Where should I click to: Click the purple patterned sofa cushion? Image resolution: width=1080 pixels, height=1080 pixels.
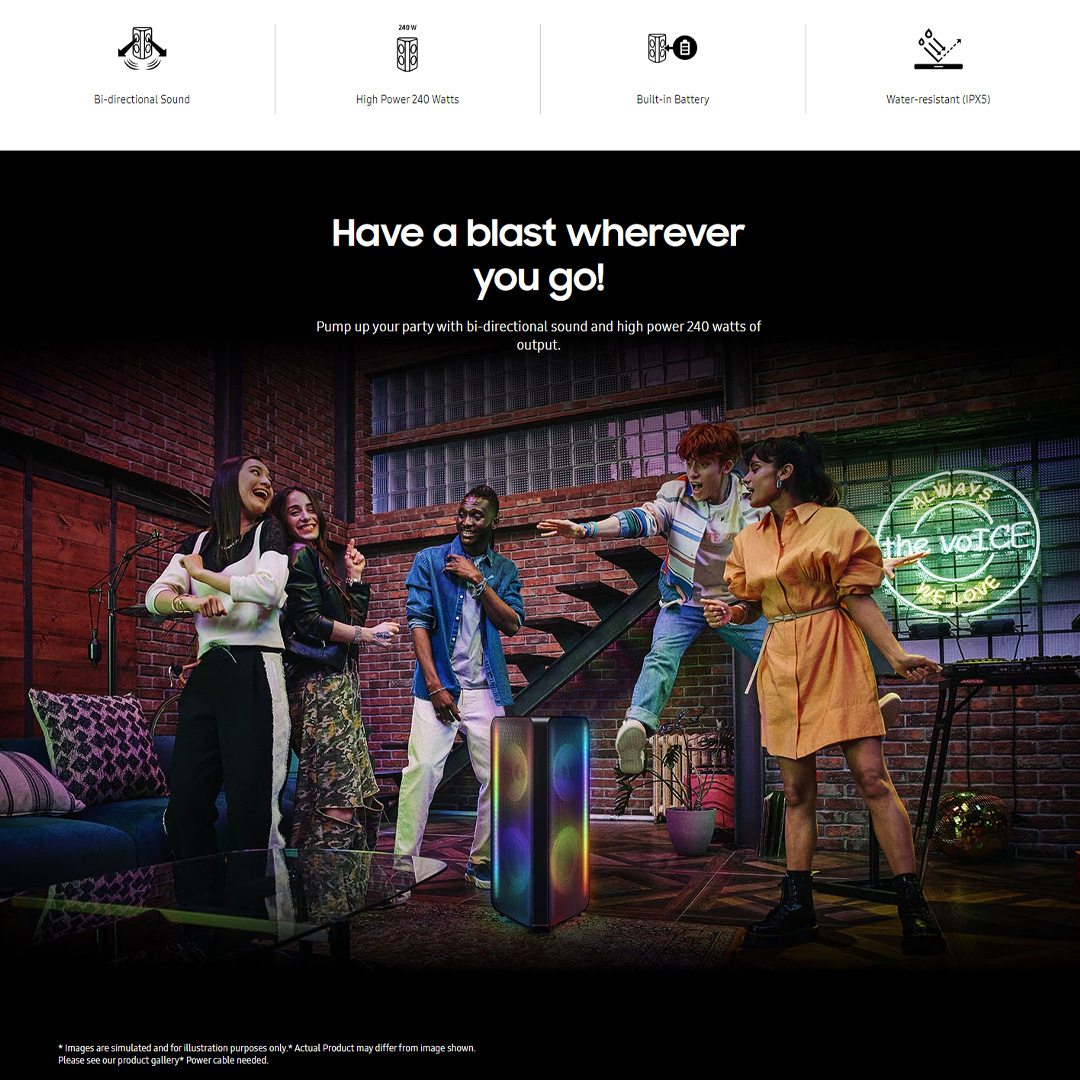(98, 745)
